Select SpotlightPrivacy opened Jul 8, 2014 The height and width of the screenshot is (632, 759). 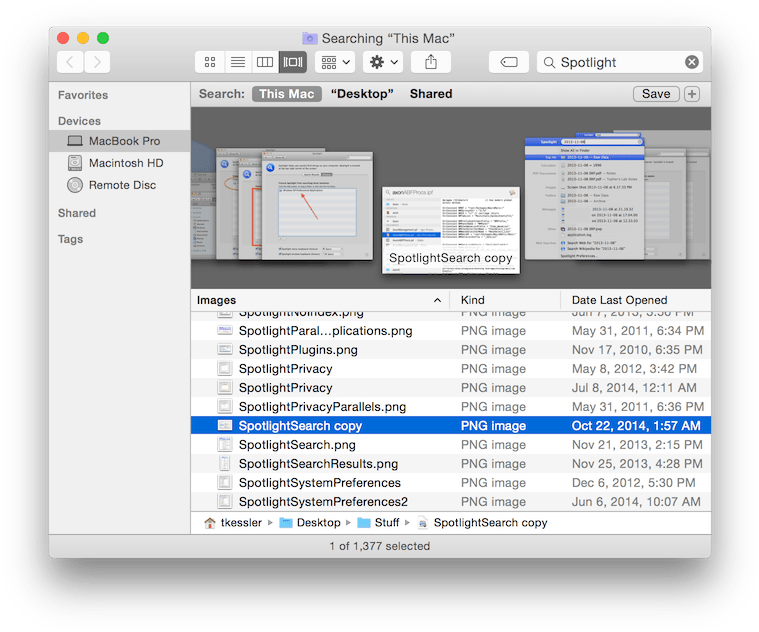(x=451, y=388)
